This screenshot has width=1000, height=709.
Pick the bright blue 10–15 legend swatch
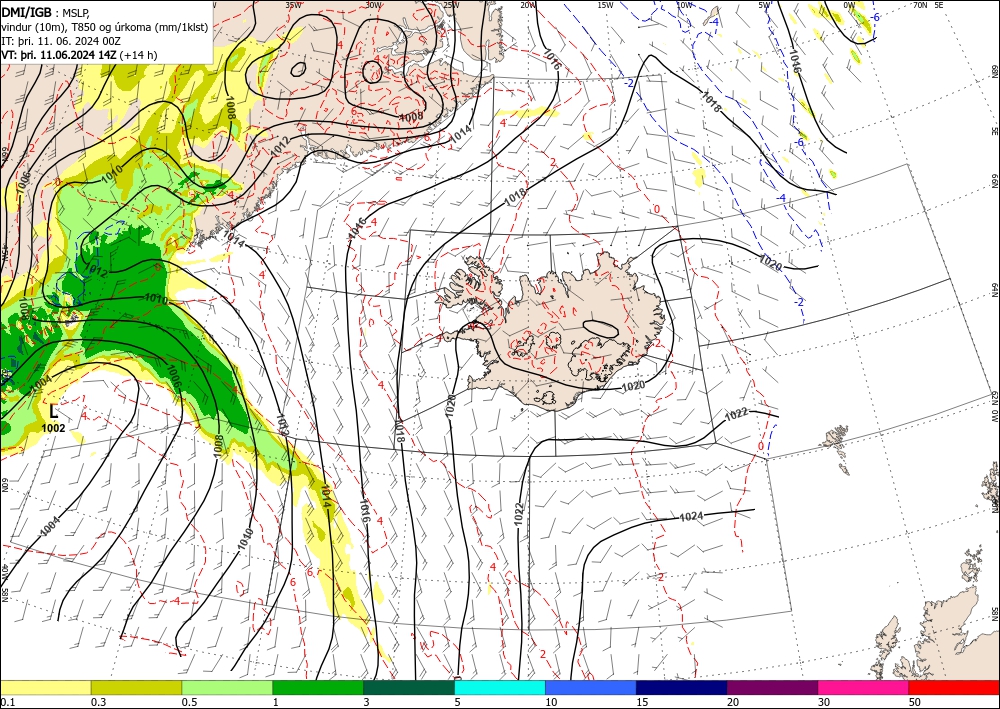pyautogui.click(x=591, y=687)
